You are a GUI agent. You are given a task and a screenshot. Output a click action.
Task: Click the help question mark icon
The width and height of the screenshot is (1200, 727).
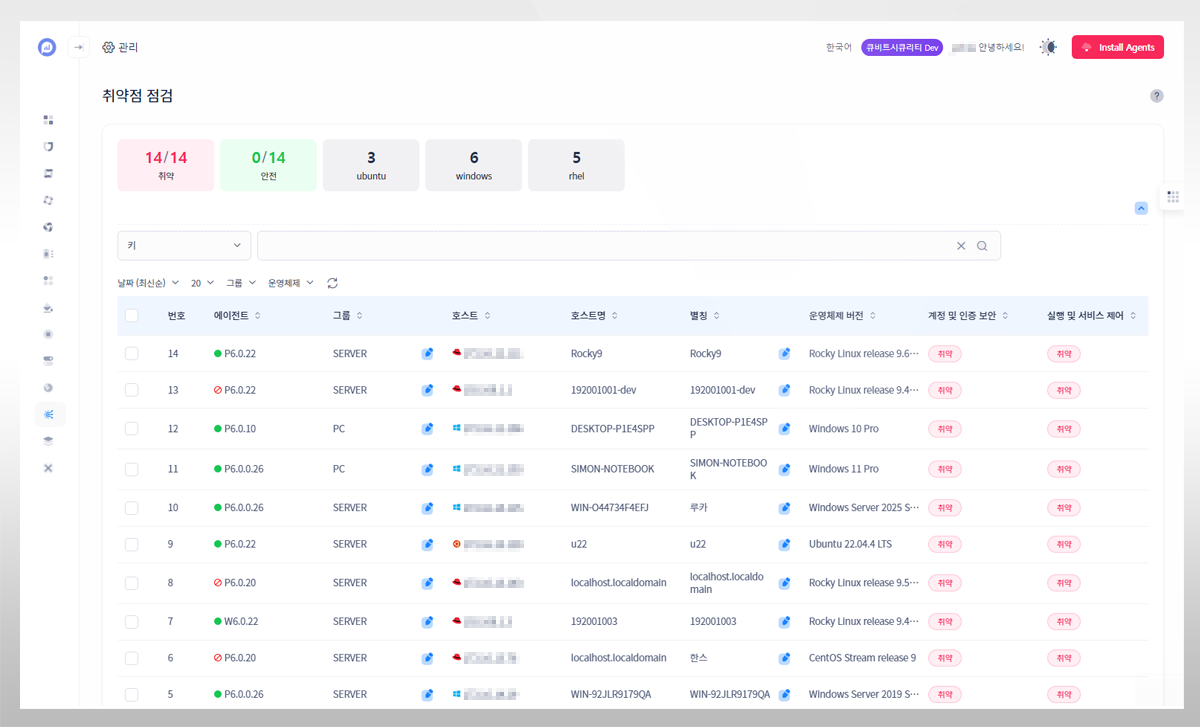1156,96
